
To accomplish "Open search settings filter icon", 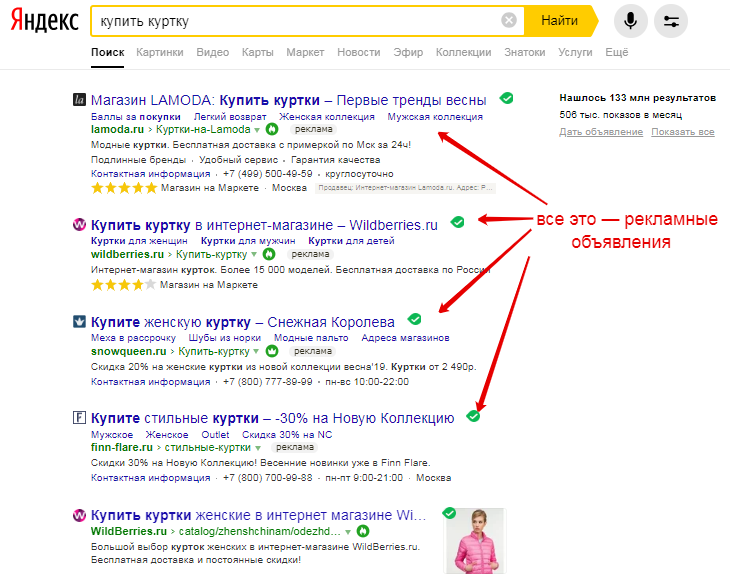I will pos(670,20).
